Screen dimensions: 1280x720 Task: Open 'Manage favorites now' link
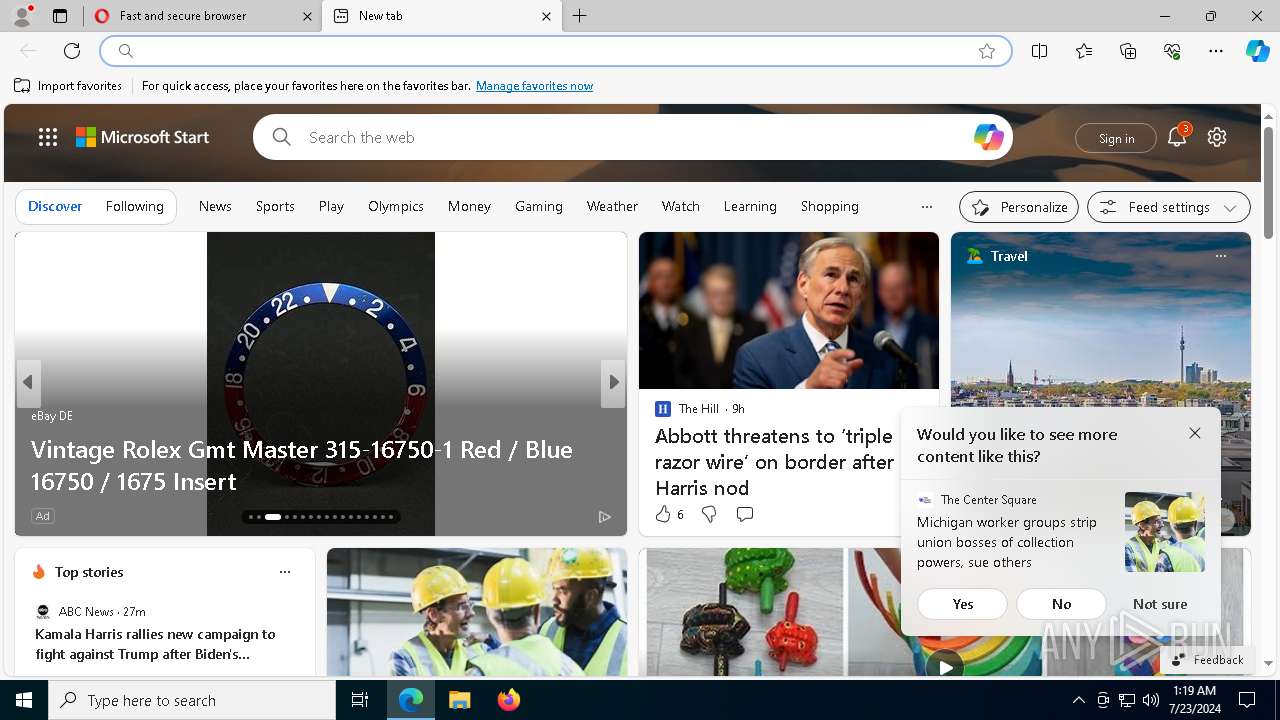point(534,86)
